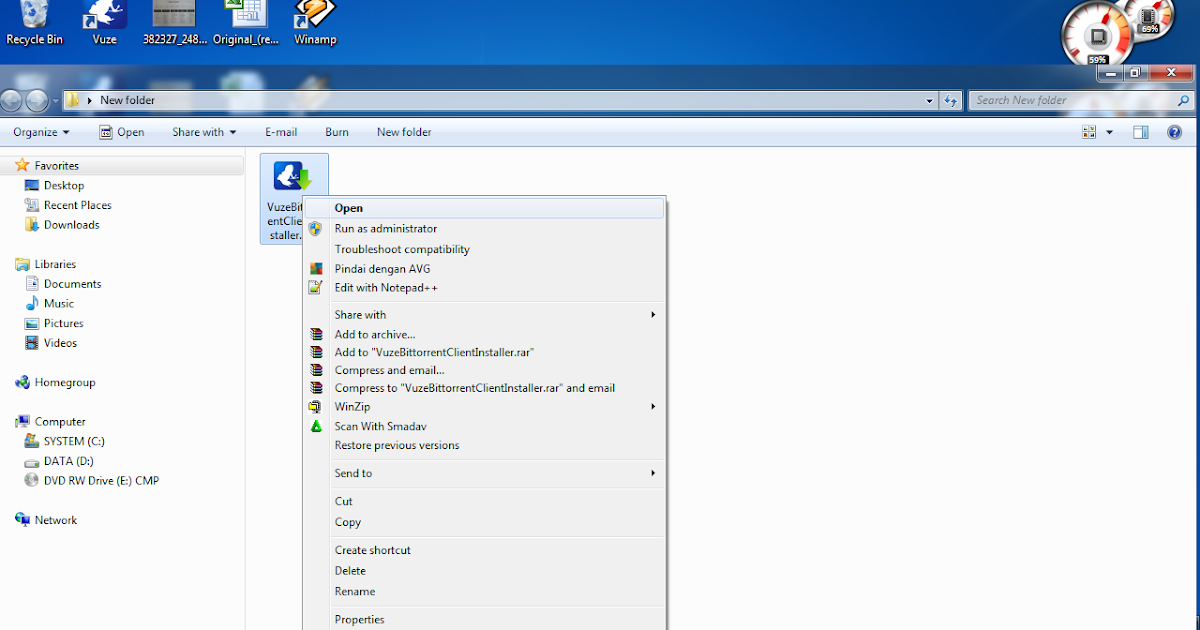The height and width of the screenshot is (630, 1200).
Task: Choose Add to "VuzeBittorrentClientInstaller.rar"
Action: (x=484, y=352)
